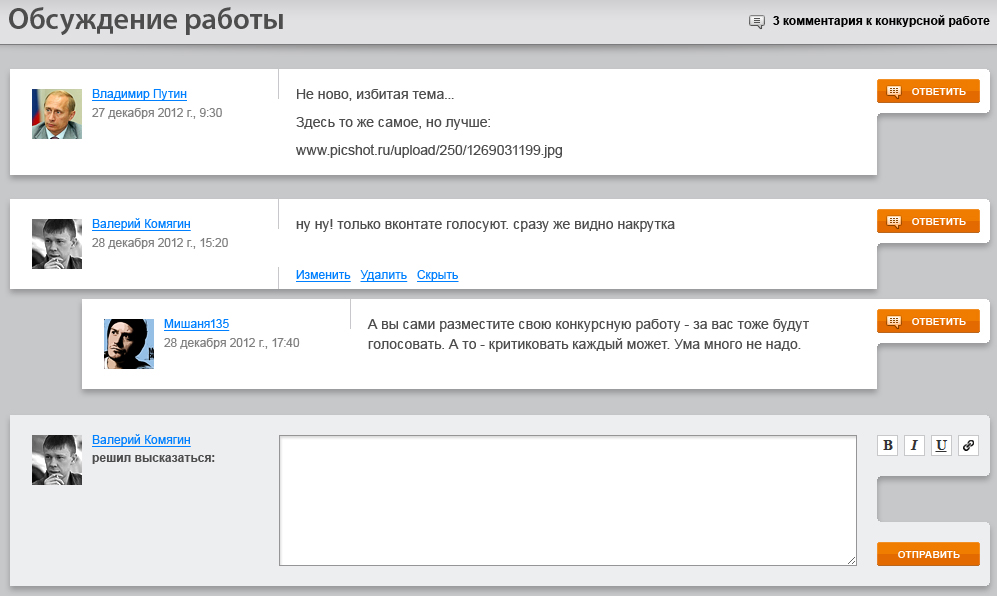Click avatar next to reply form
This screenshot has height=596, width=997.
click(x=57, y=460)
